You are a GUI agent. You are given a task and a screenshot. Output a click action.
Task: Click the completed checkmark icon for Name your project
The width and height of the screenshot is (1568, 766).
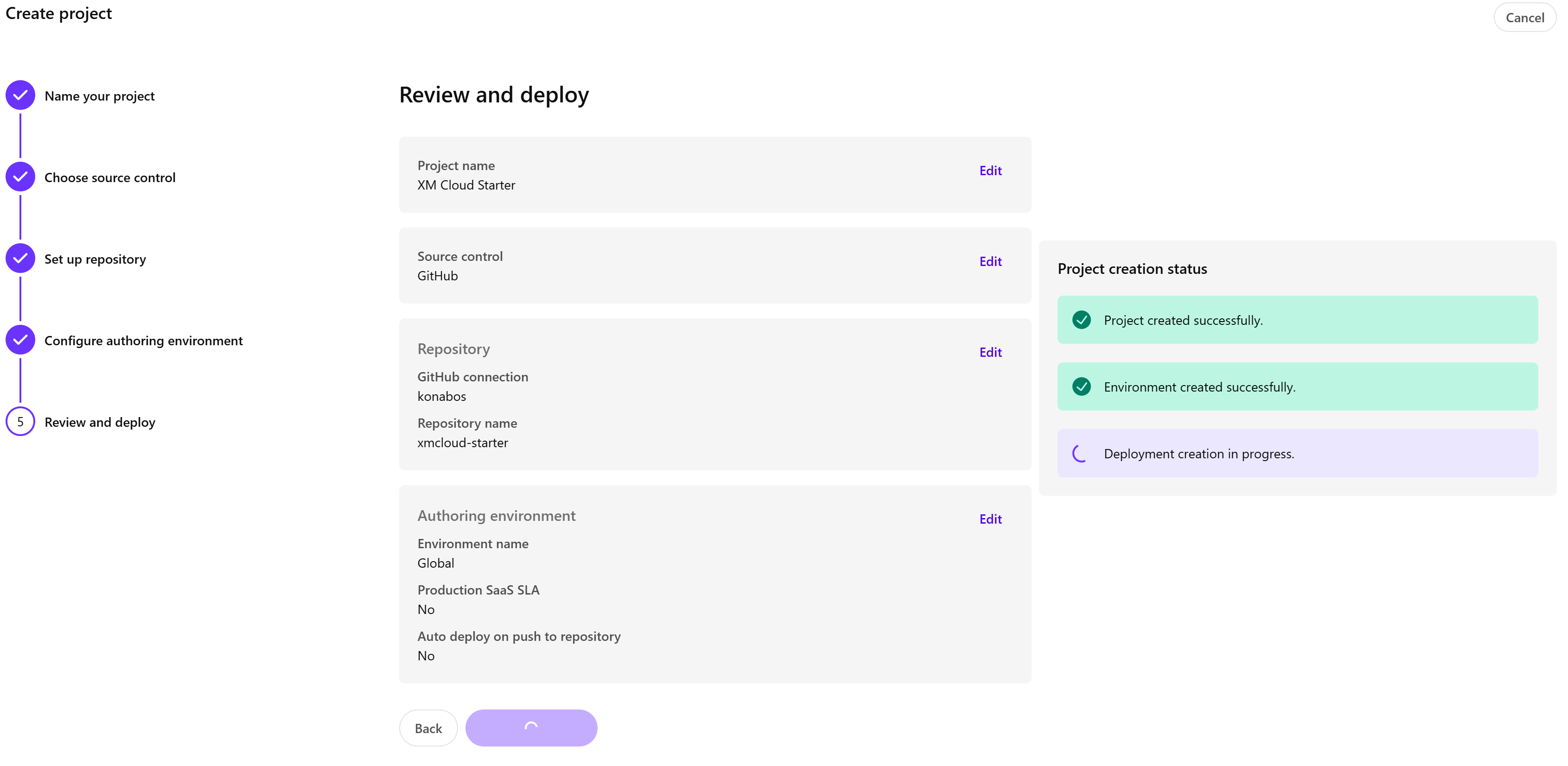click(20, 95)
